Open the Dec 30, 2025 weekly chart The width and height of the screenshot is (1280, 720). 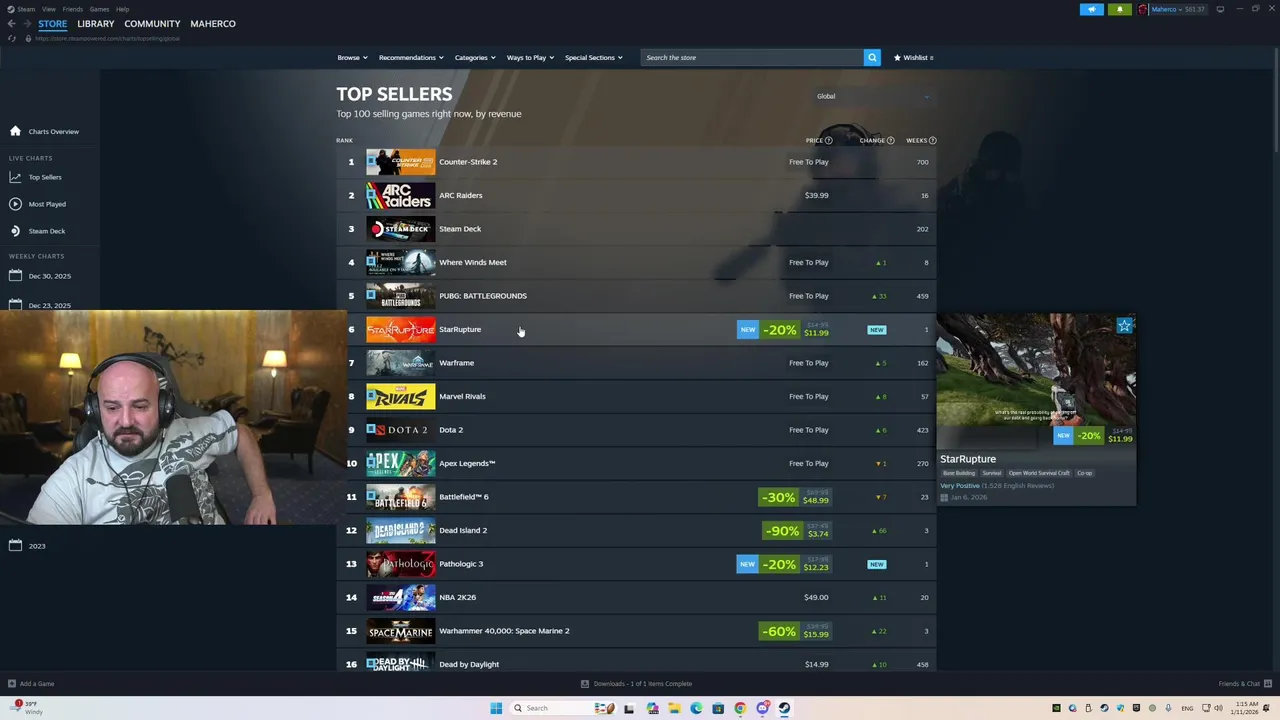[x=49, y=276]
